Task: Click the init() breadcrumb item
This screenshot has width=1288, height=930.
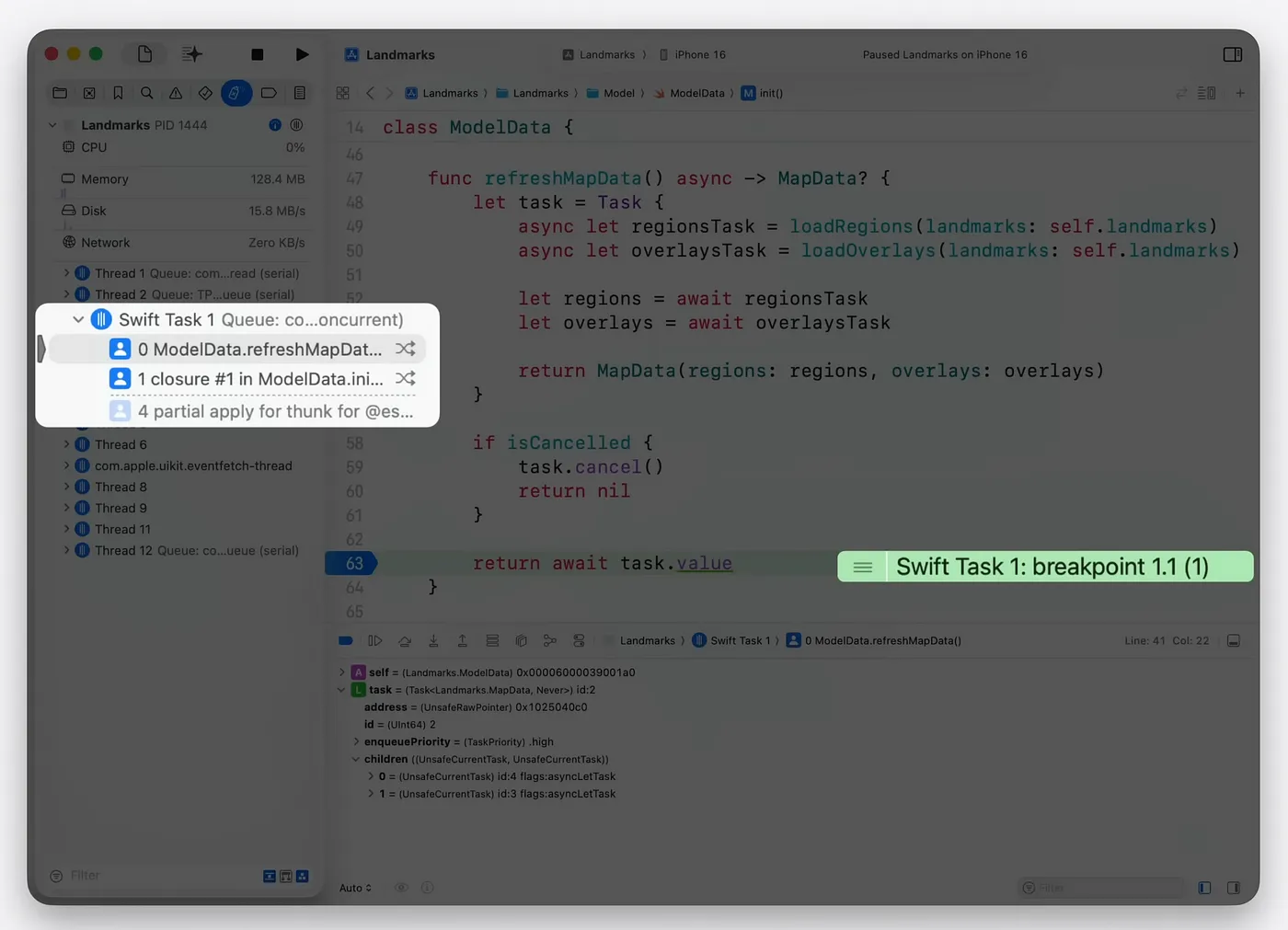Action: click(763, 93)
